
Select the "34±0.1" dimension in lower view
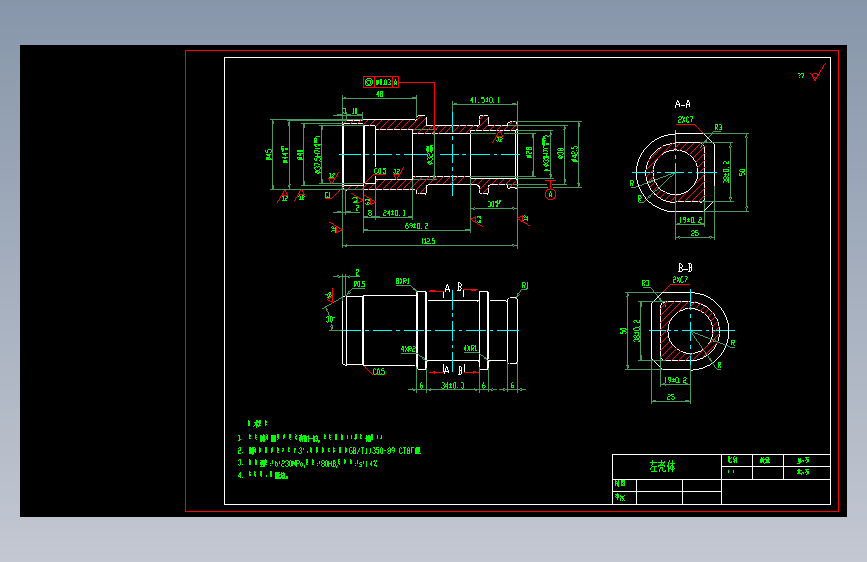click(x=452, y=385)
